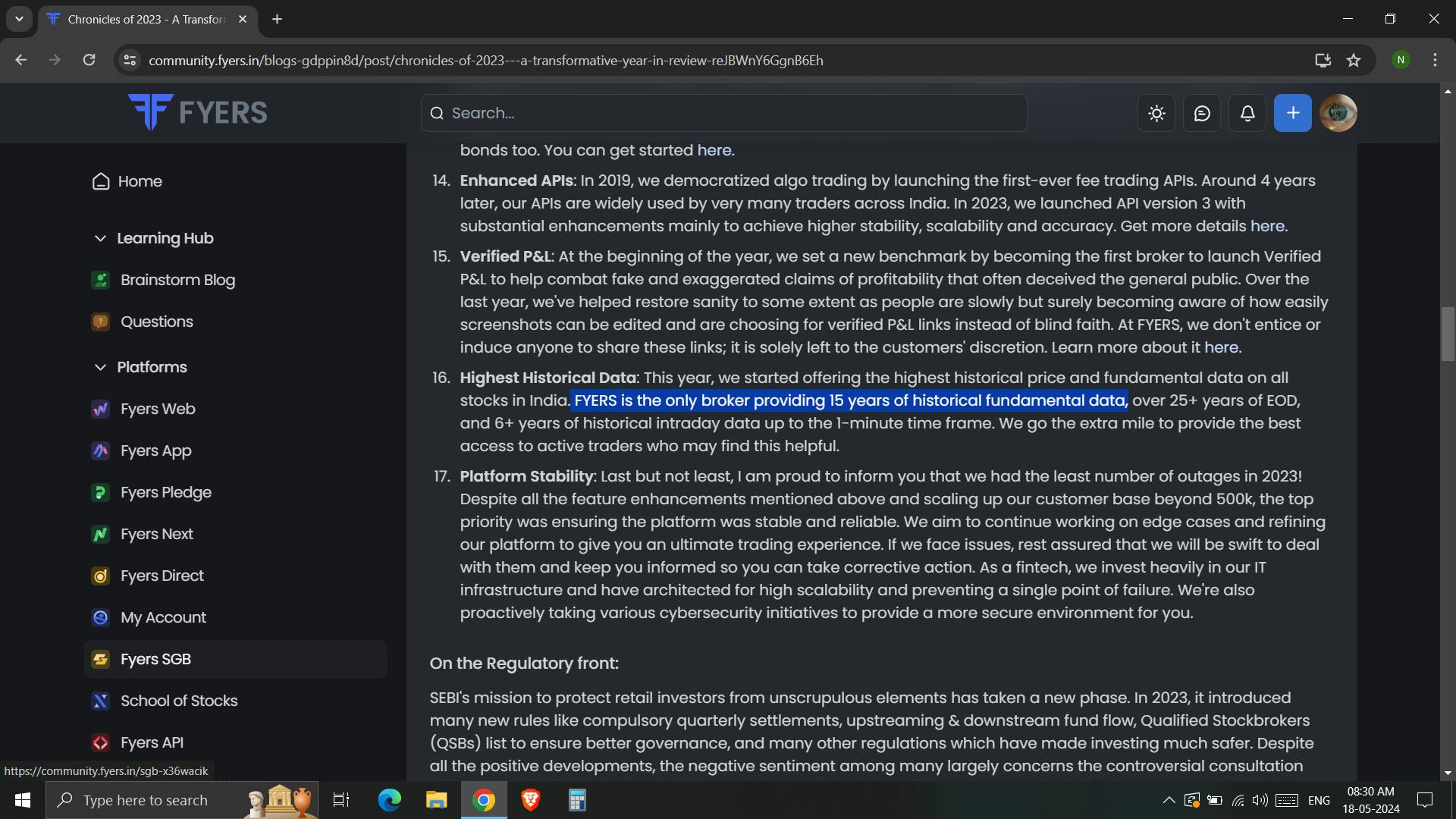1456x819 pixels.
Task: Toggle light/dark theme sun icon
Action: pos(1156,113)
